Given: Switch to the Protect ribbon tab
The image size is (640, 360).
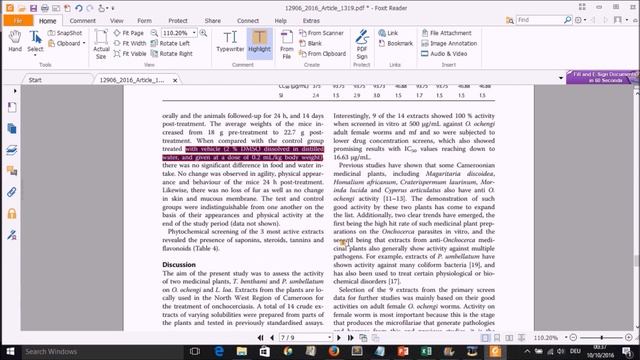Looking at the screenshot, I should pyautogui.click(x=178, y=20).
